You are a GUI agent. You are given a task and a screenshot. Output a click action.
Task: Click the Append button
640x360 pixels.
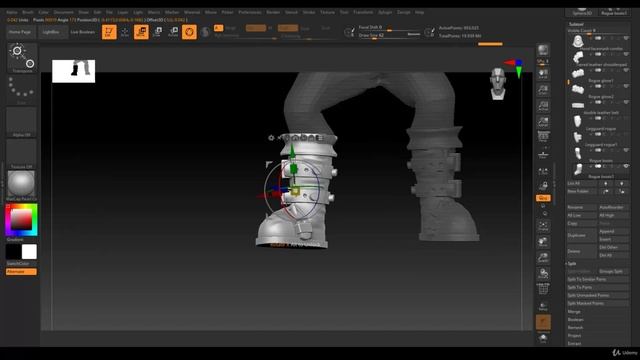614,231
